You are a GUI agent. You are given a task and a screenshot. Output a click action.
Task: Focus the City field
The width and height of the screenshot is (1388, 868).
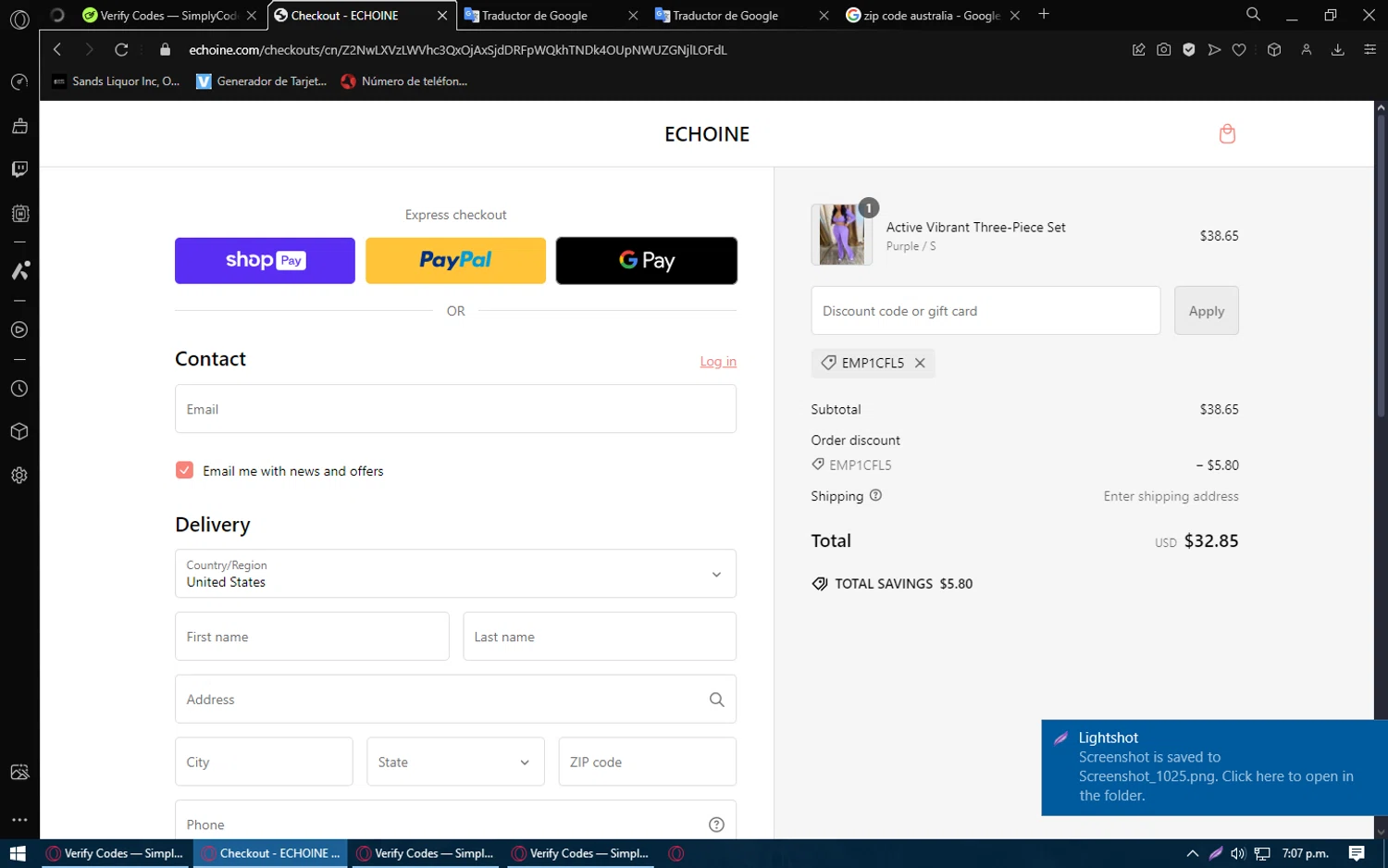(x=264, y=762)
